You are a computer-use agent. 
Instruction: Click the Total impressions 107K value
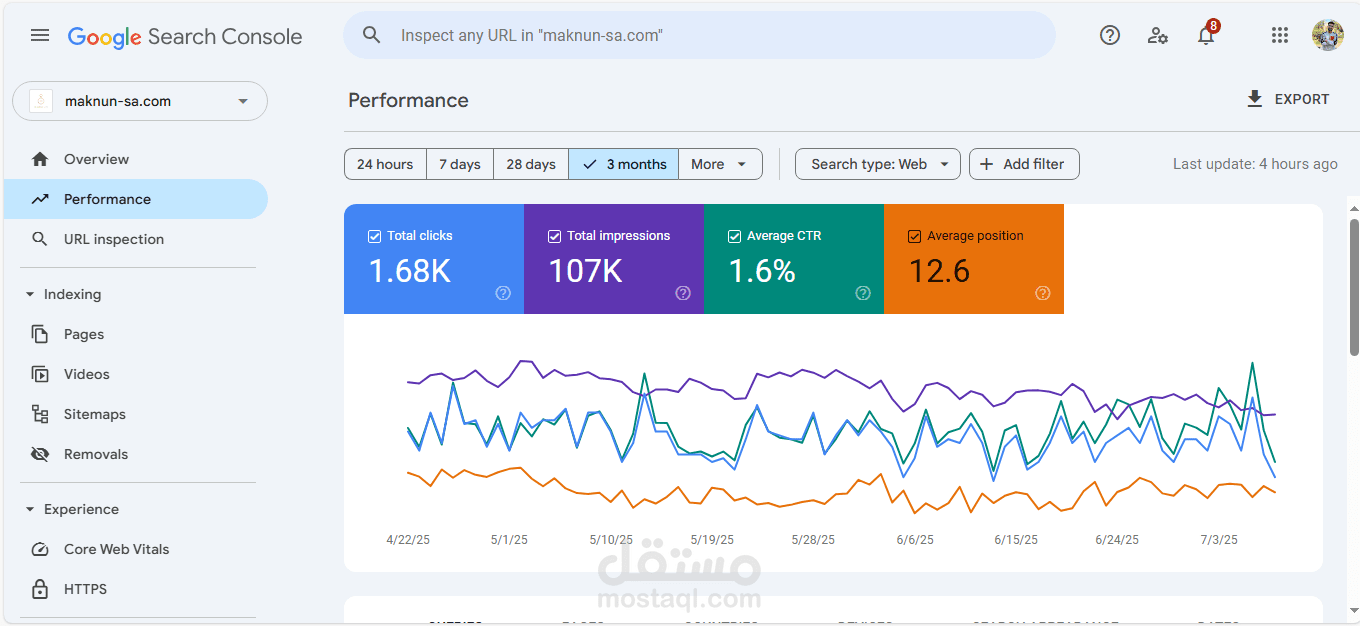point(585,270)
